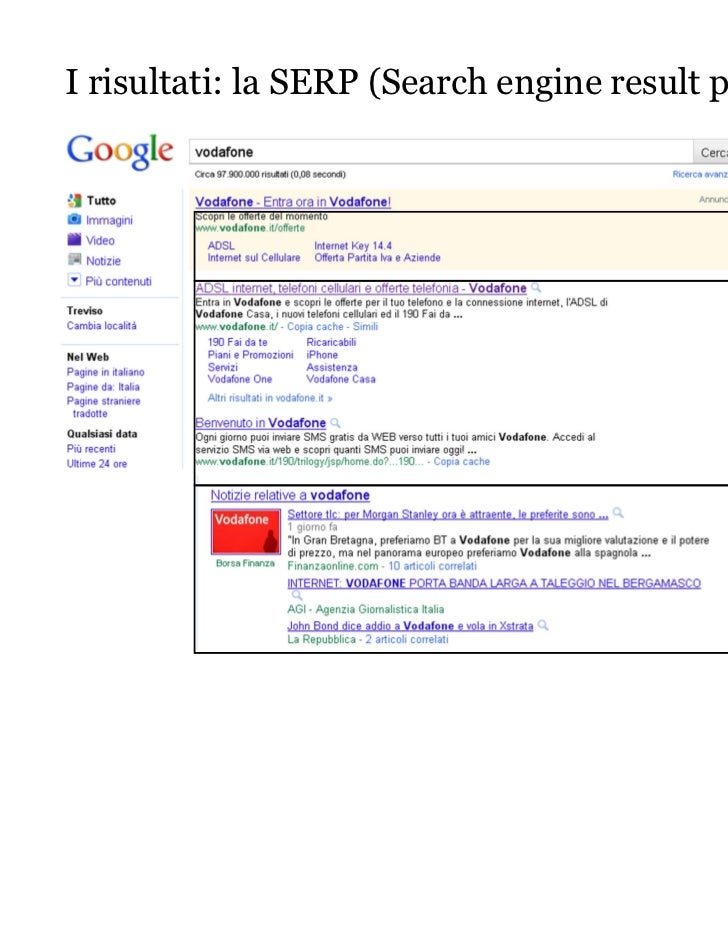Filter by Pagine da: Italia
Image resolution: width=728 pixels, height=943 pixels.
pos(103,387)
